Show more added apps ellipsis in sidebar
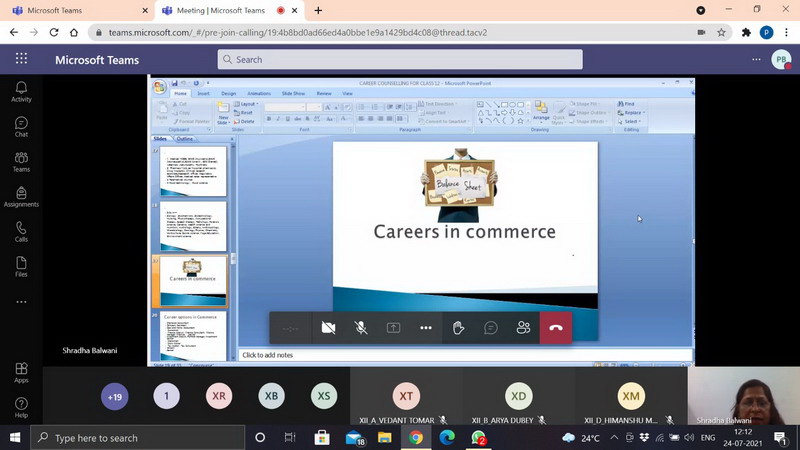 (x=21, y=302)
